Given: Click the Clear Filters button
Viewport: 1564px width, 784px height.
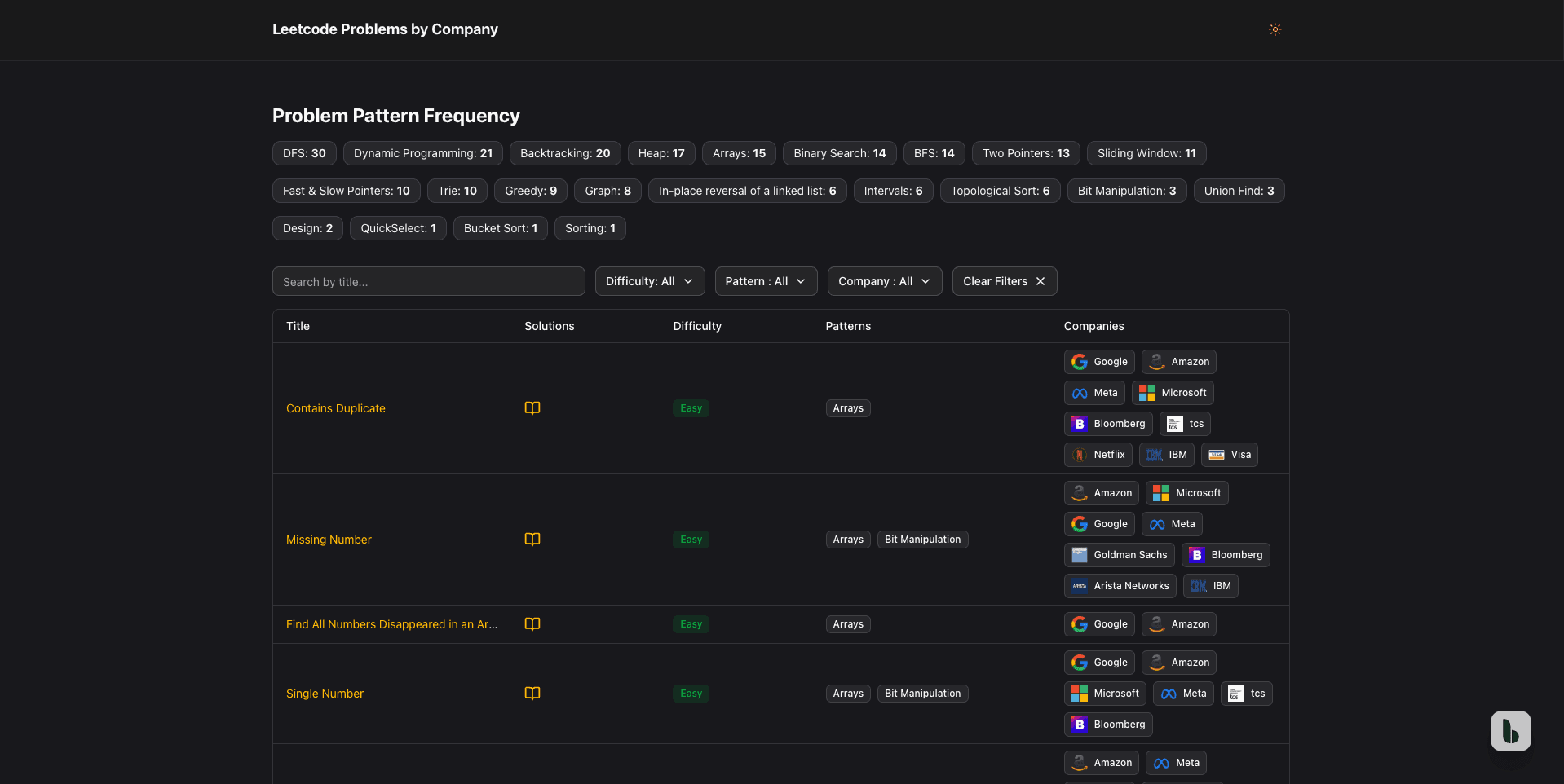Looking at the screenshot, I should 1004,281.
